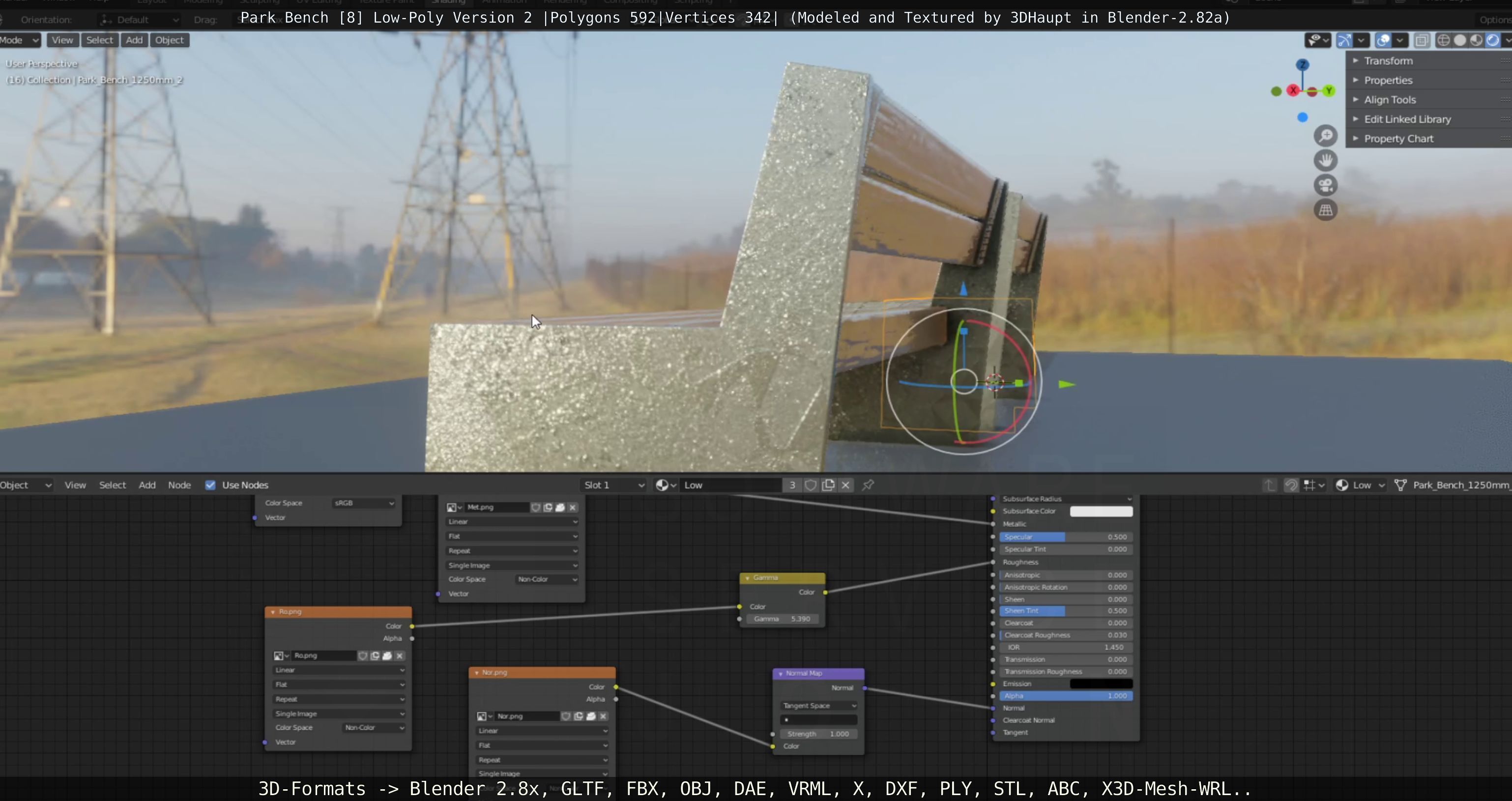Pin the node editor with the pin icon
1512x801 pixels.
868,486
